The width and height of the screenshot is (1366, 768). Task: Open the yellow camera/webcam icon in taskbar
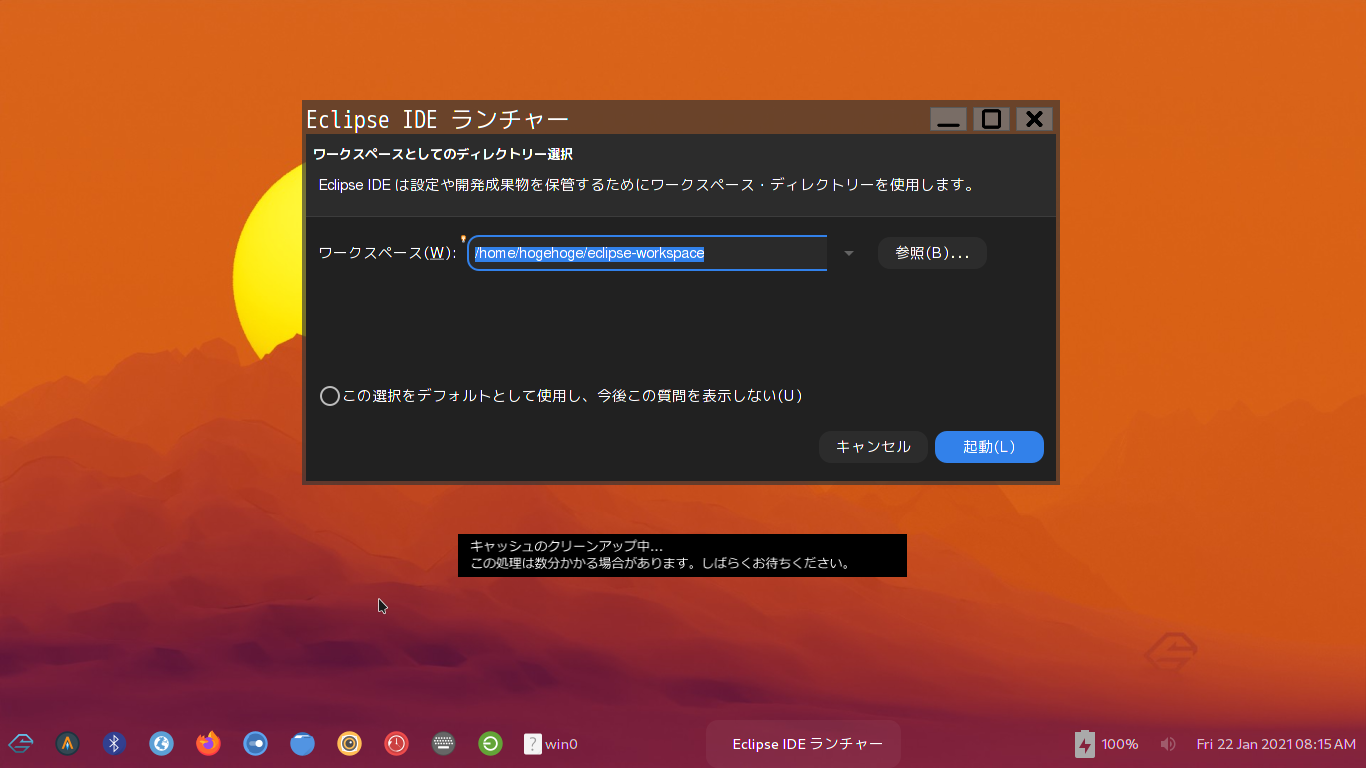(349, 743)
